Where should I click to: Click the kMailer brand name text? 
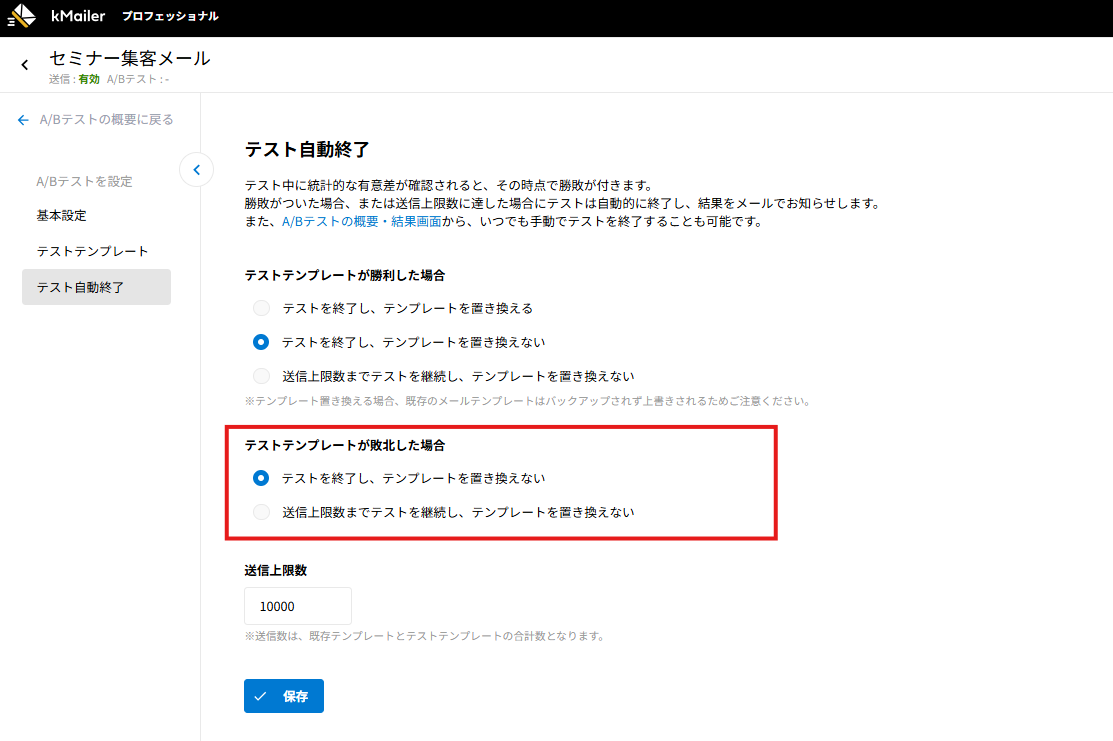[x=78, y=17]
